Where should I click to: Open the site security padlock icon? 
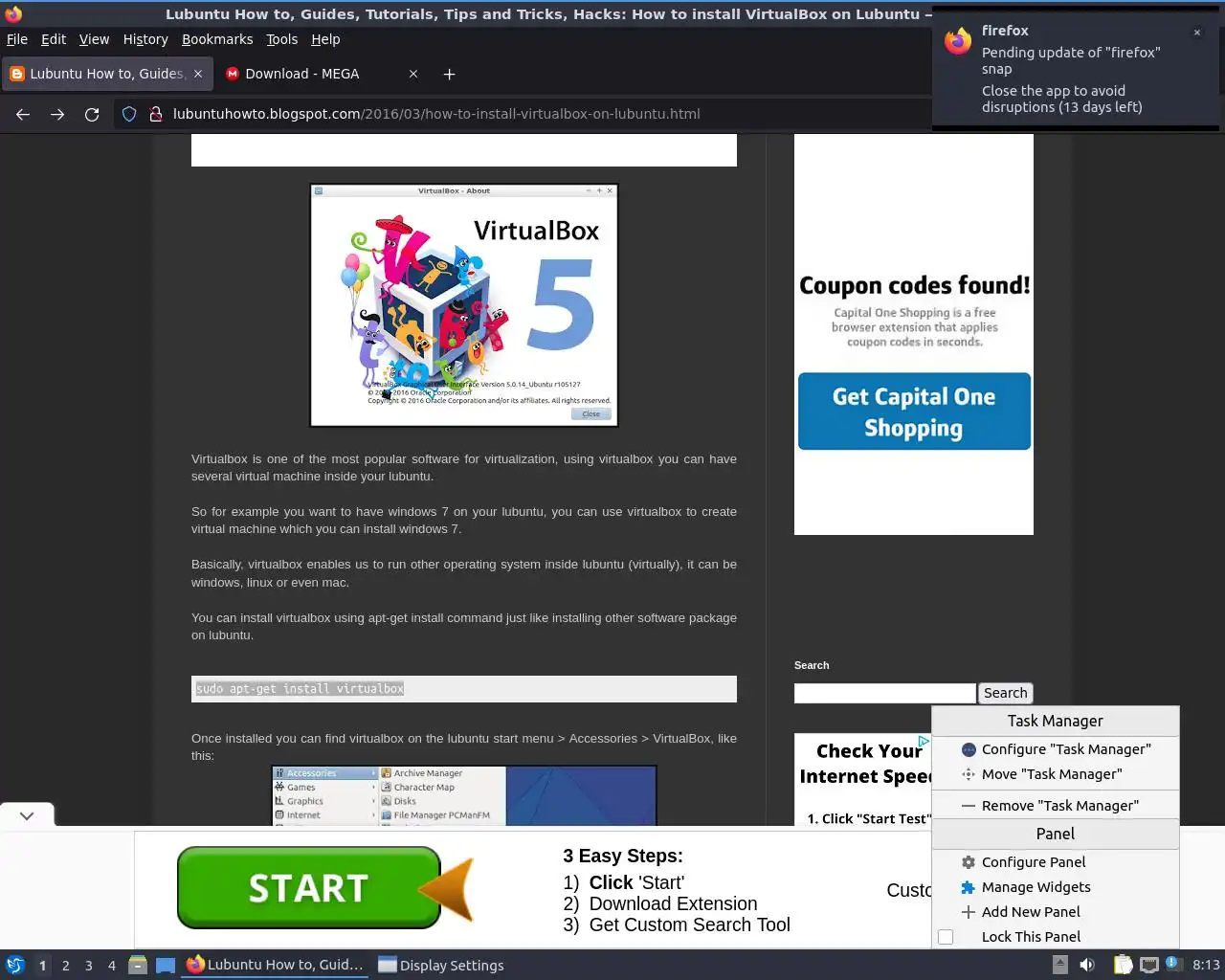point(156,114)
